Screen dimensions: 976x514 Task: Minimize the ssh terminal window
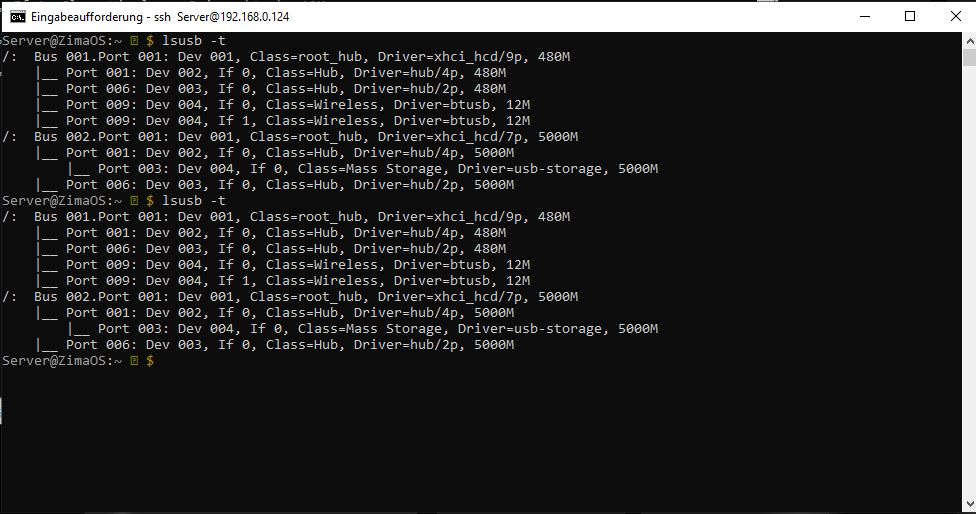point(863,16)
